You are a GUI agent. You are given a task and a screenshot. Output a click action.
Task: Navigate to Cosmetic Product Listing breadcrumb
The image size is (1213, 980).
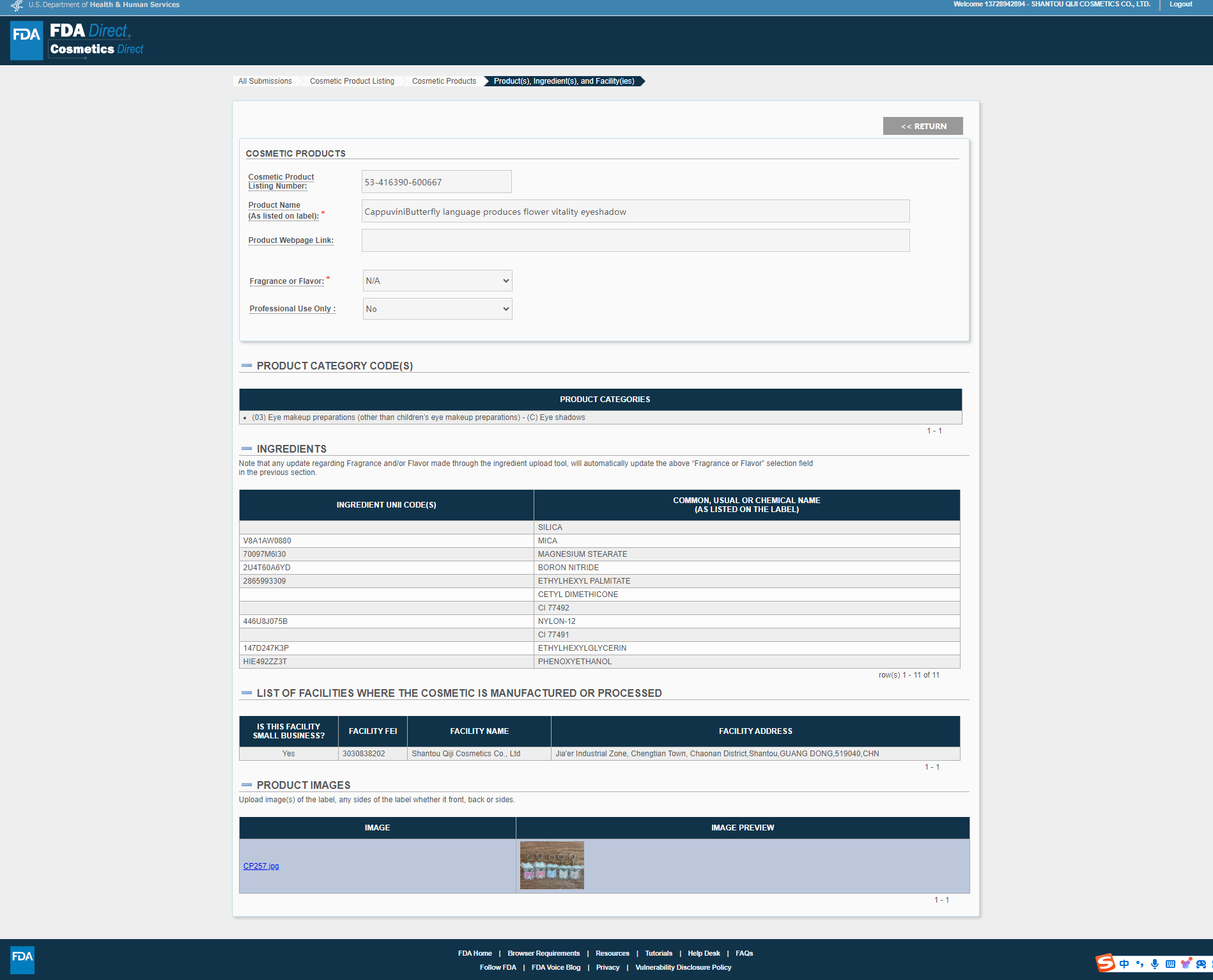coord(352,81)
